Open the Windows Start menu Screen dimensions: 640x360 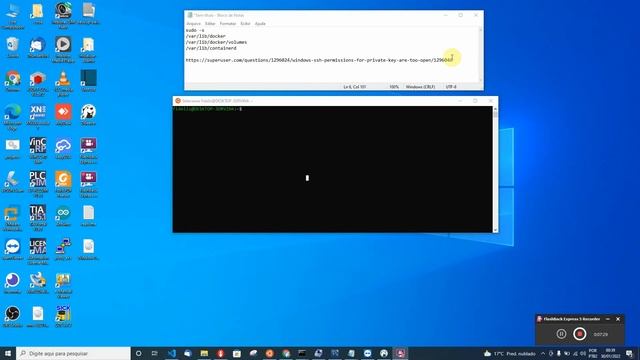pos(8,353)
